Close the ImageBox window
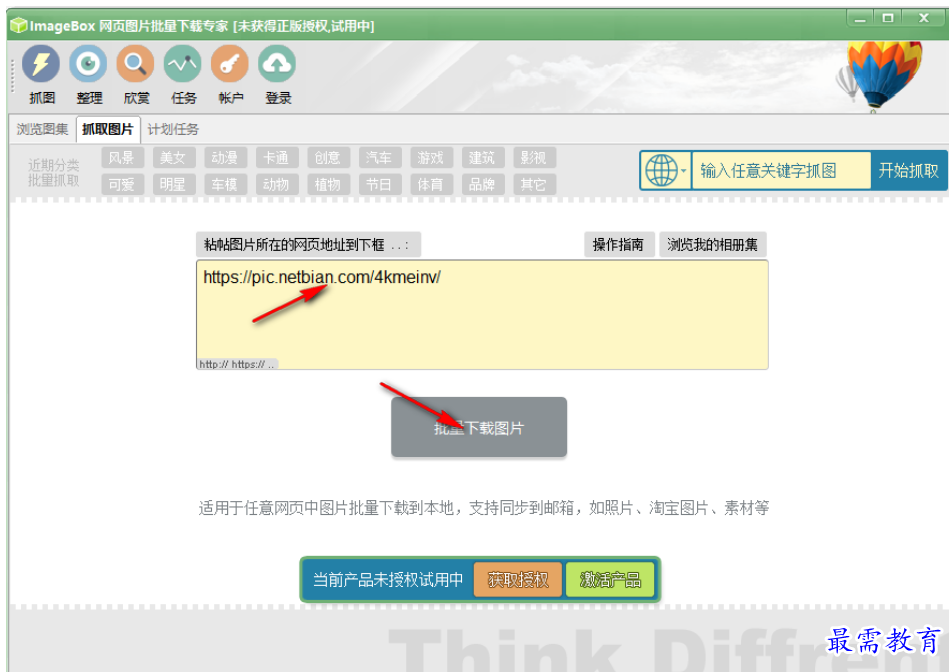Screen dimensions: 949x672 [x=924, y=18]
